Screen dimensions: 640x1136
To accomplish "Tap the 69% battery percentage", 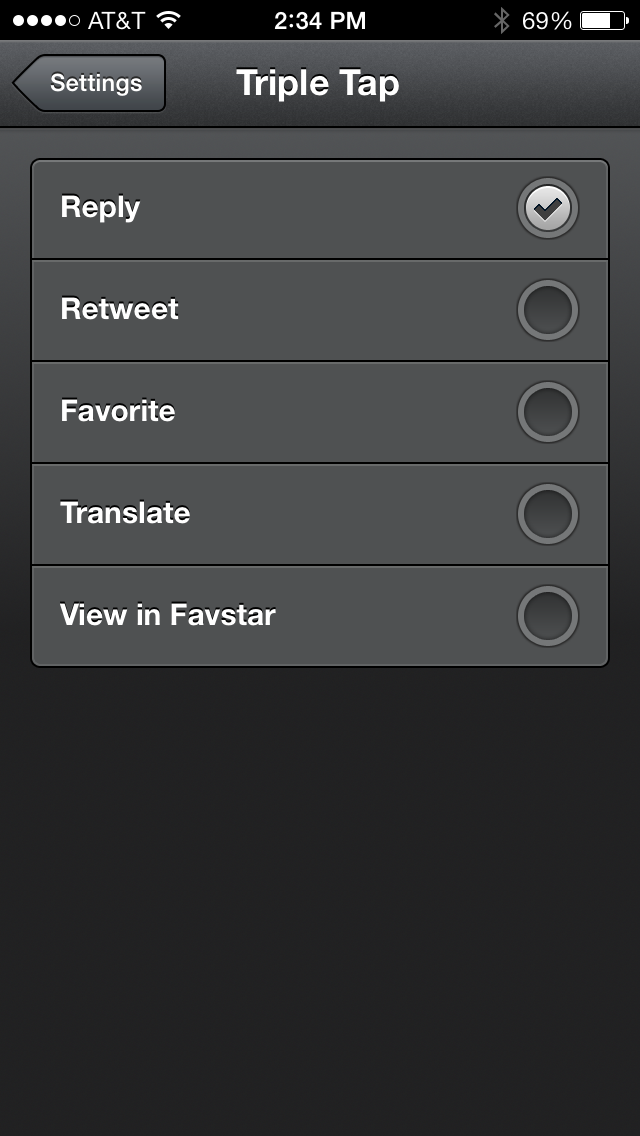I will (546, 20).
